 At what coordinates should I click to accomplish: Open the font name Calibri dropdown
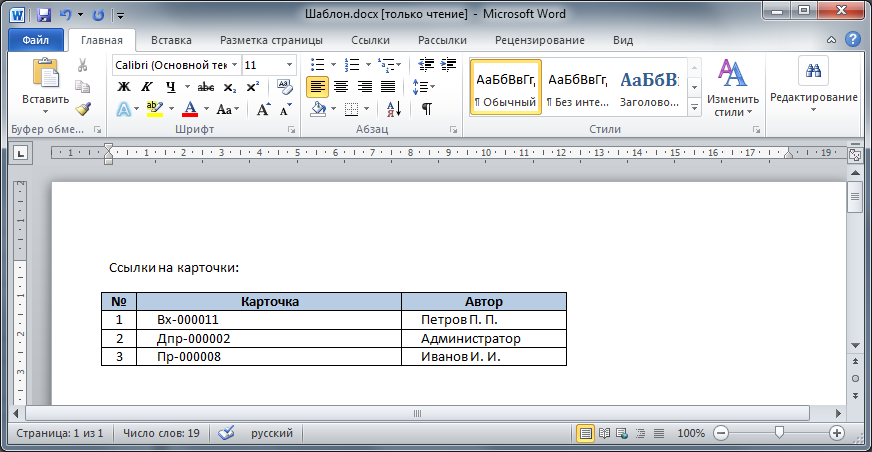[x=234, y=65]
